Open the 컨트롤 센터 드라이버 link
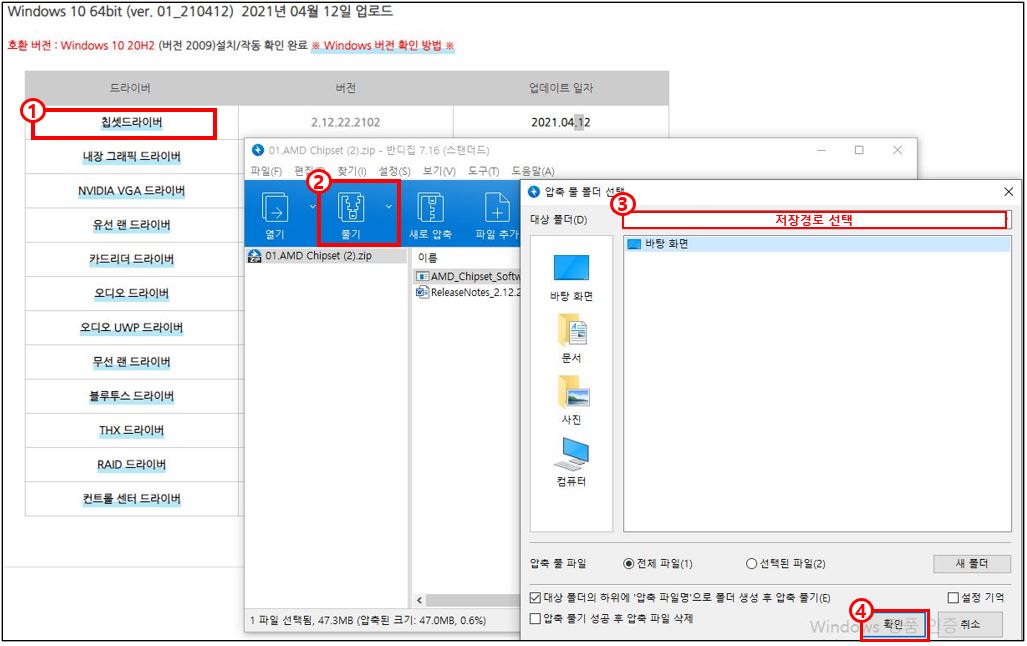This screenshot has height=646, width=1027. (131, 498)
